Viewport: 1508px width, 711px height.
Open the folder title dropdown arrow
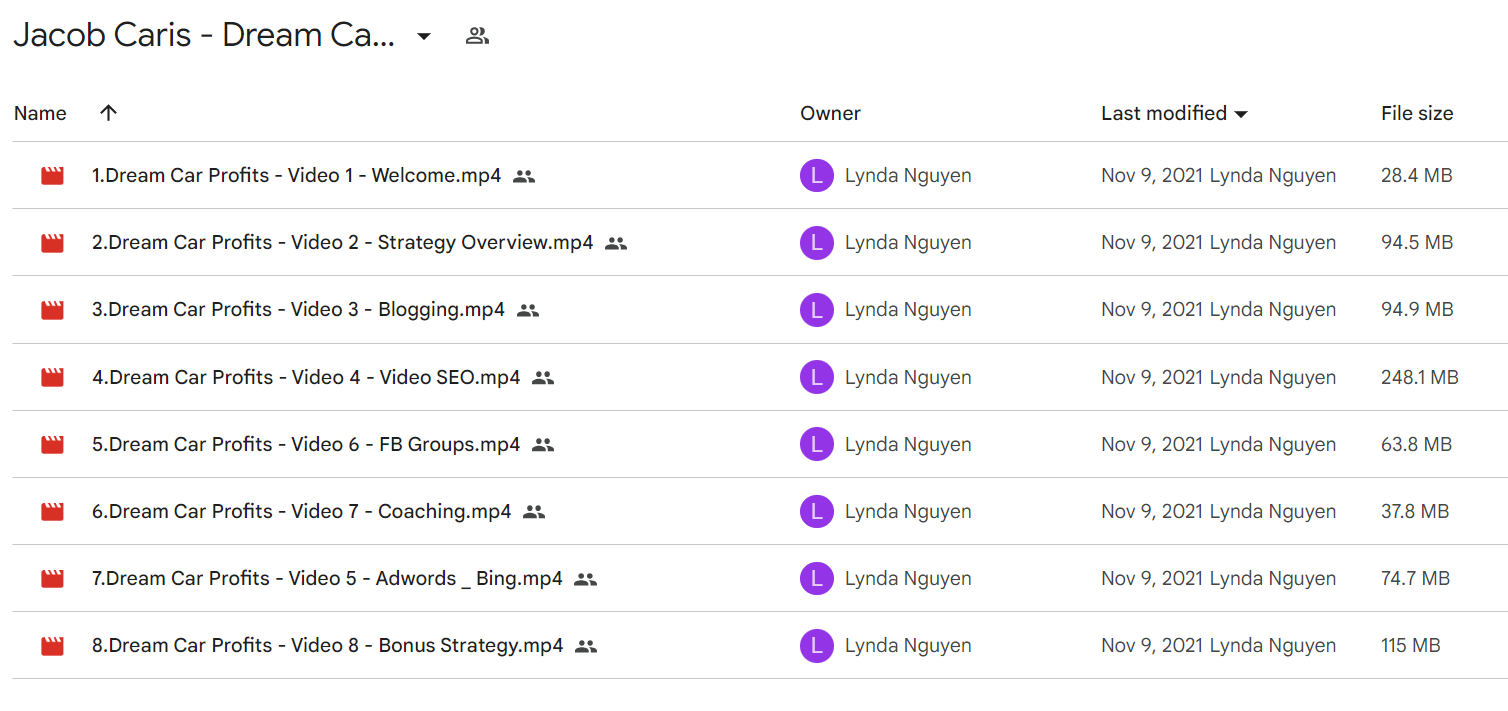[424, 37]
